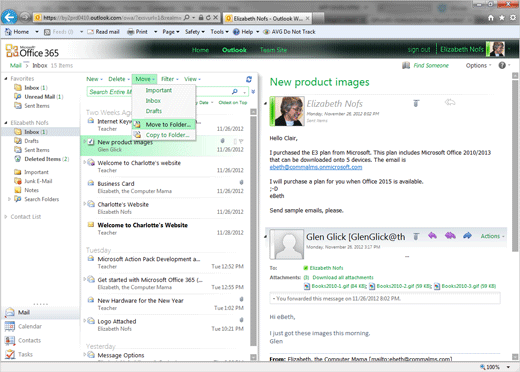Open the Logo Attached message
The width and height of the screenshot is (520, 372).
165,325
